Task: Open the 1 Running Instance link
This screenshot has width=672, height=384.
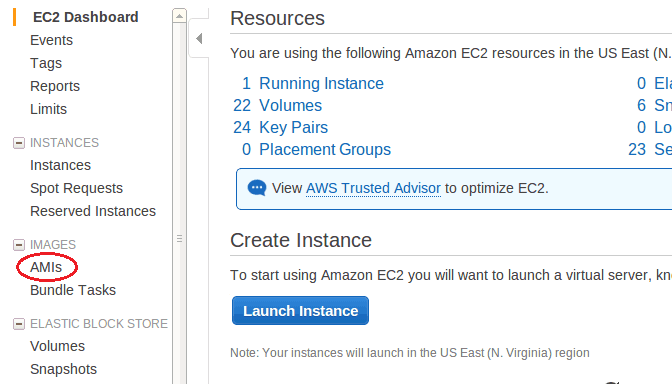Action: pyautogui.click(x=313, y=83)
